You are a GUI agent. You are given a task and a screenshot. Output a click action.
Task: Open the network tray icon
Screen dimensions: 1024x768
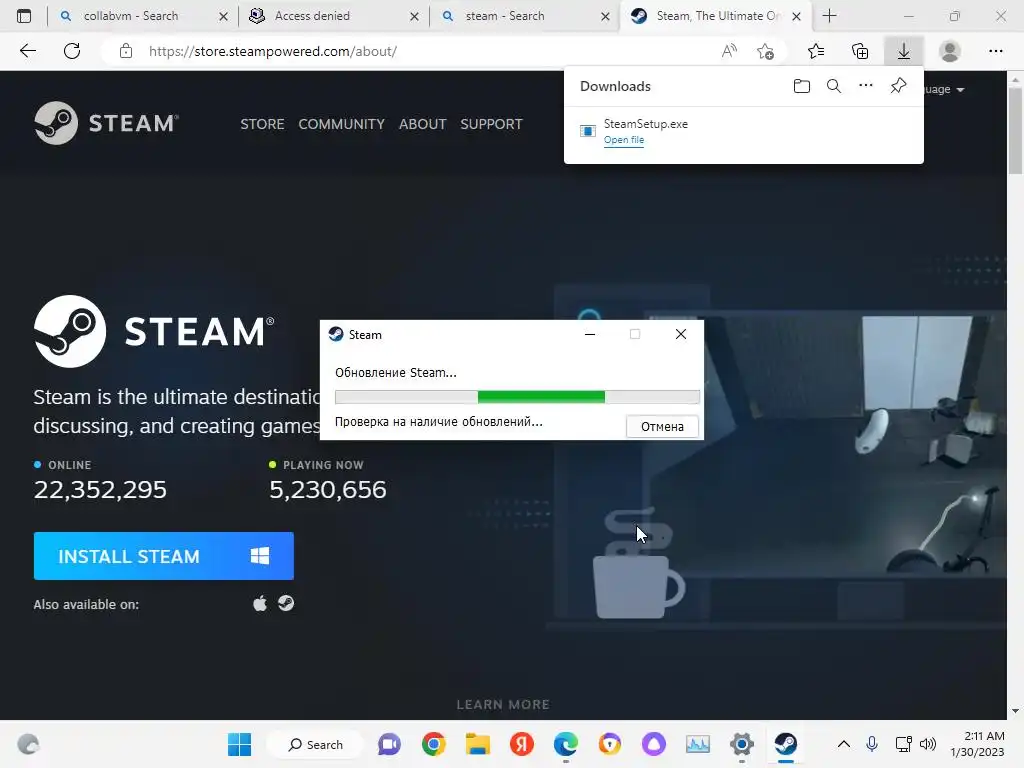(903, 744)
